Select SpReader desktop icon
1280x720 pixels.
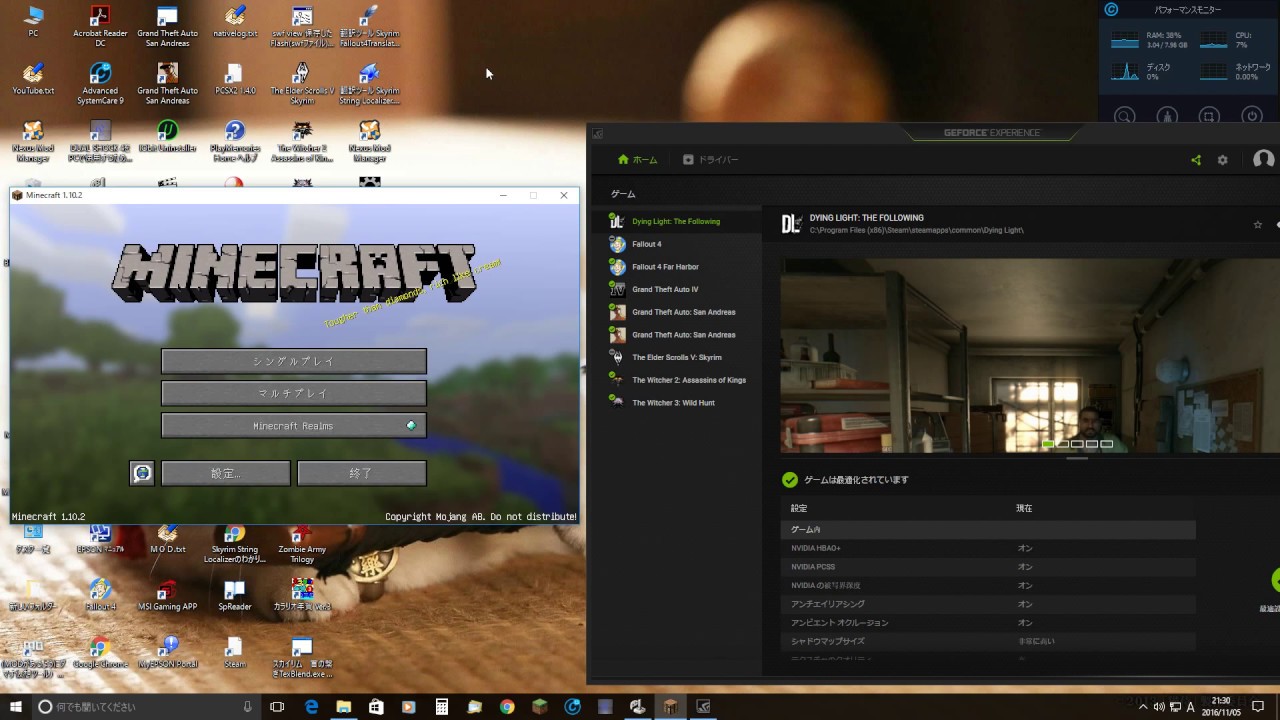click(x=235, y=595)
